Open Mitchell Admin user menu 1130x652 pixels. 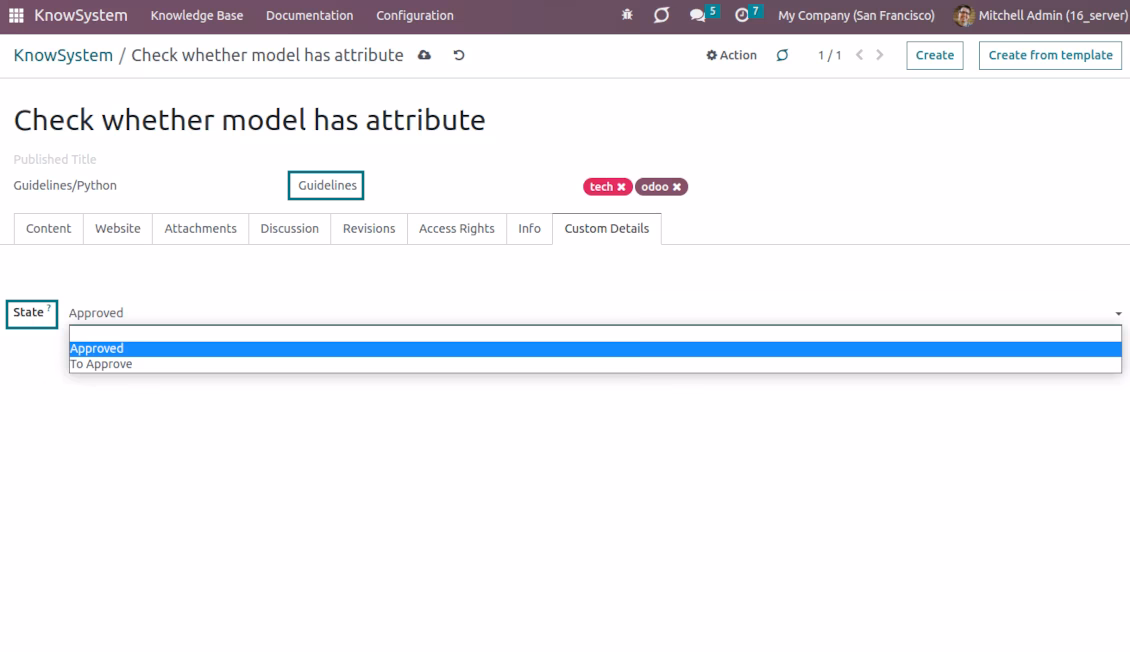(x=1040, y=15)
